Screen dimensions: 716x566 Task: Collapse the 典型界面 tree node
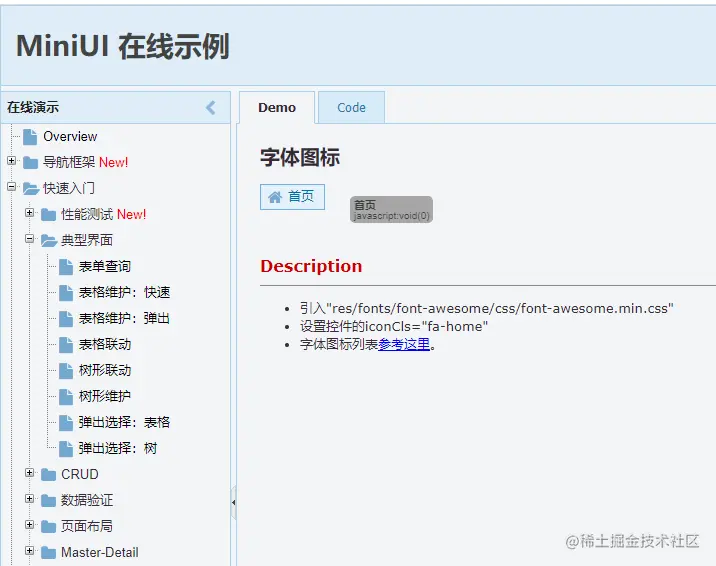(30, 239)
